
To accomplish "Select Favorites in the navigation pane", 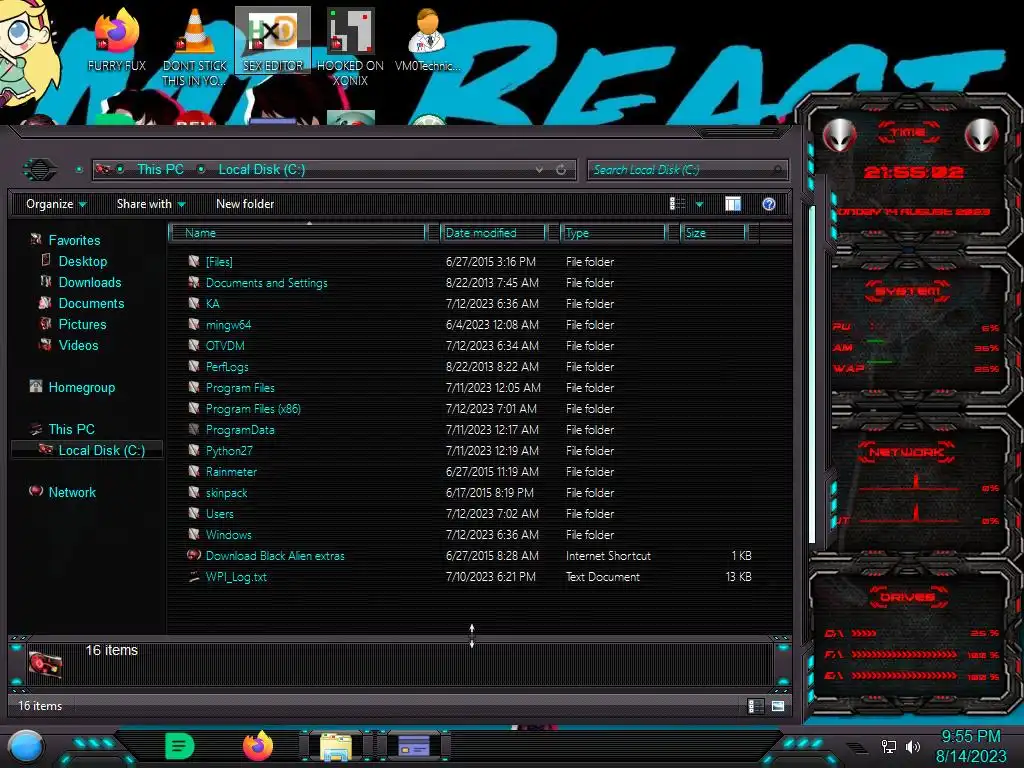I will [74, 240].
